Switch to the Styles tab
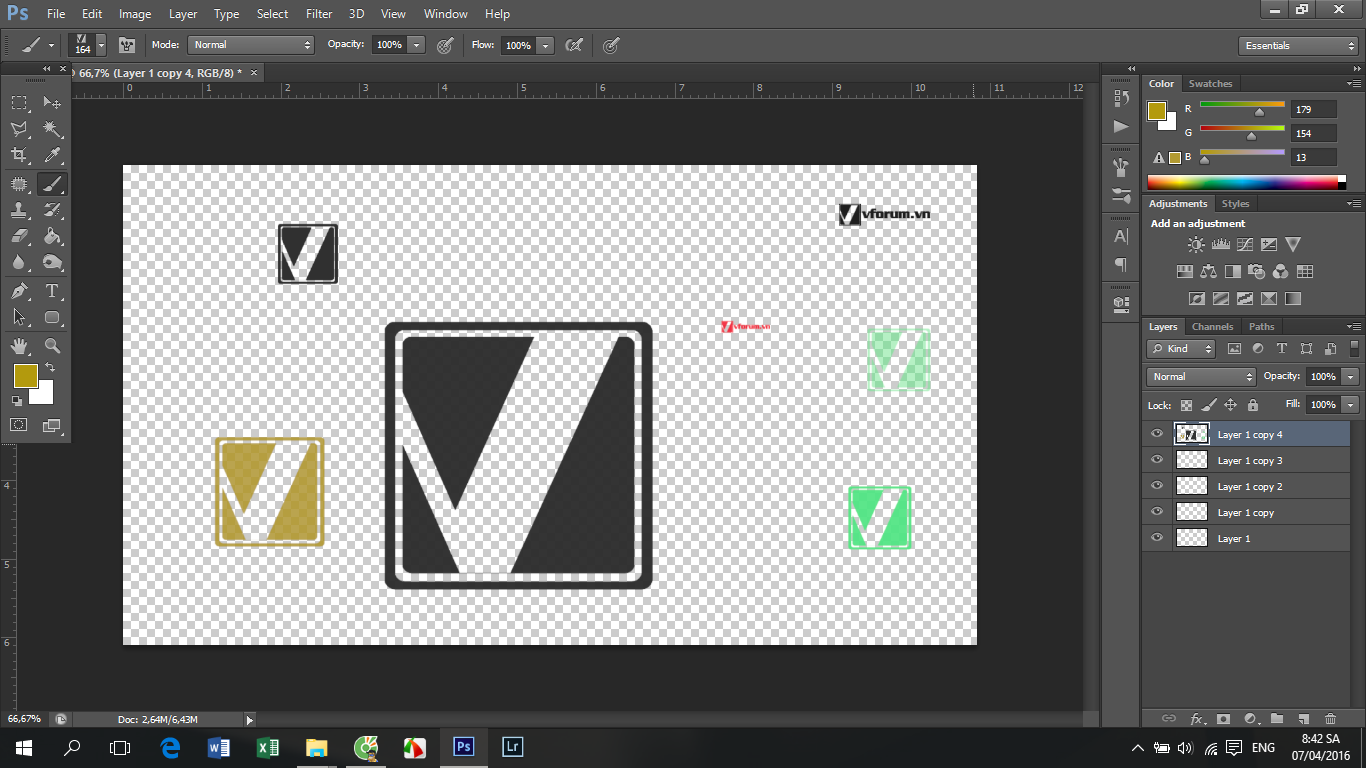The image size is (1366, 768). (x=1236, y=204)
